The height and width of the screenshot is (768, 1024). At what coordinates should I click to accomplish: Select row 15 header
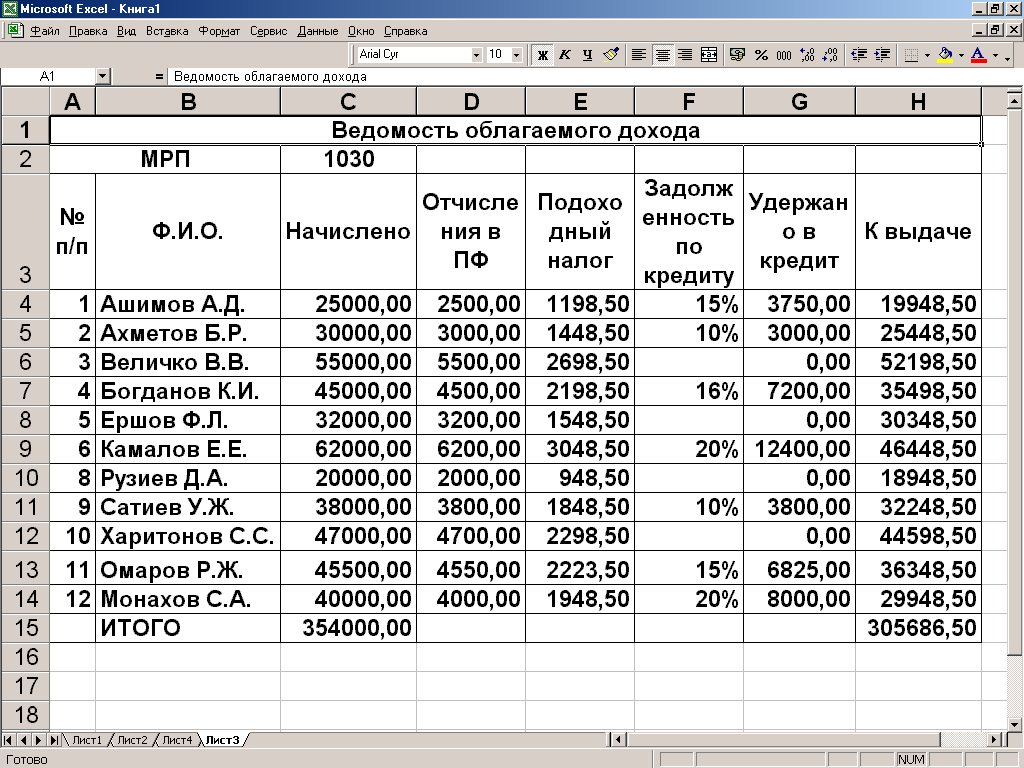[x=25, y=628]
